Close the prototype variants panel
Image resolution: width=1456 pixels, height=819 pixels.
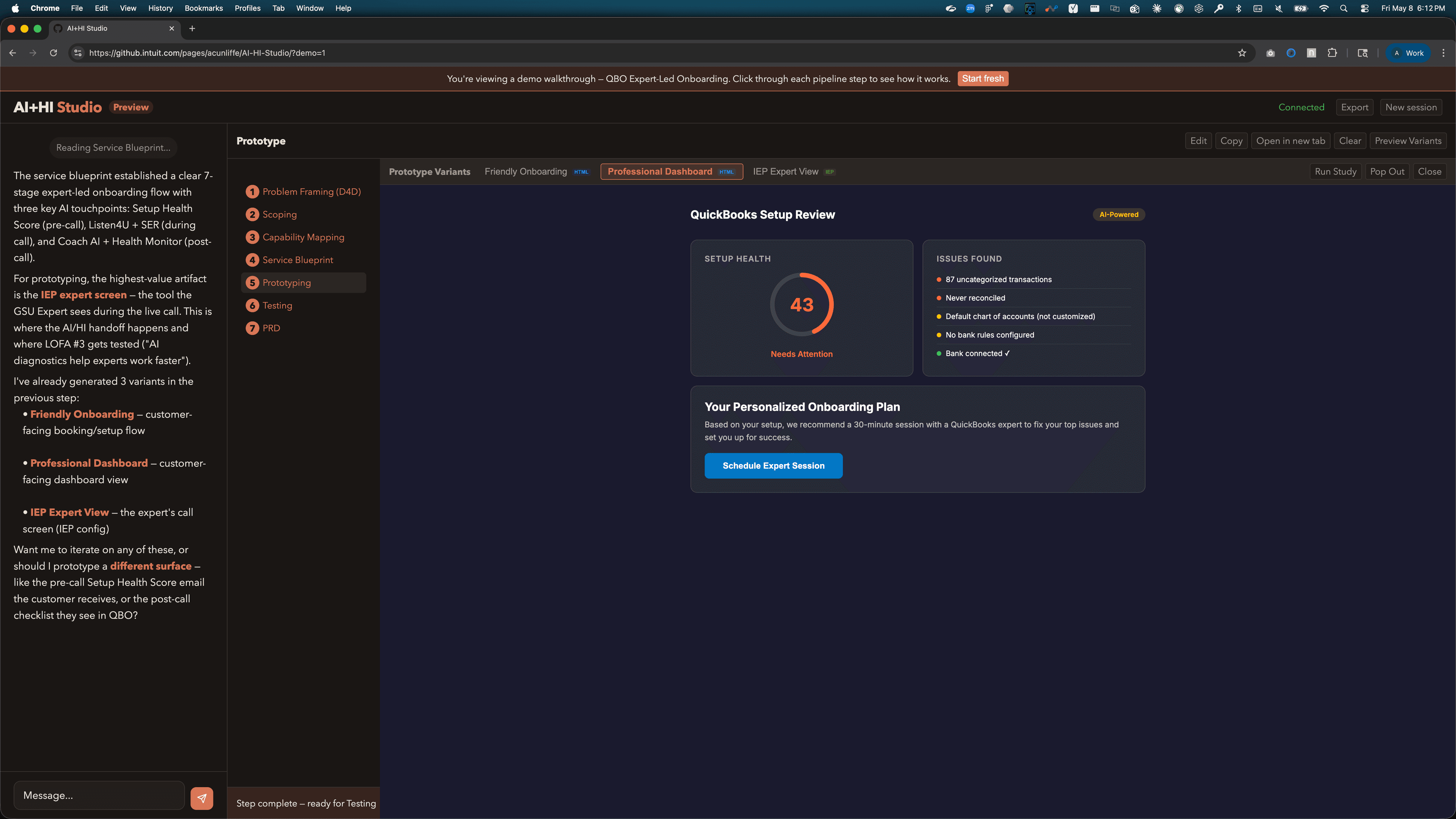click(x=1429, y=171)
